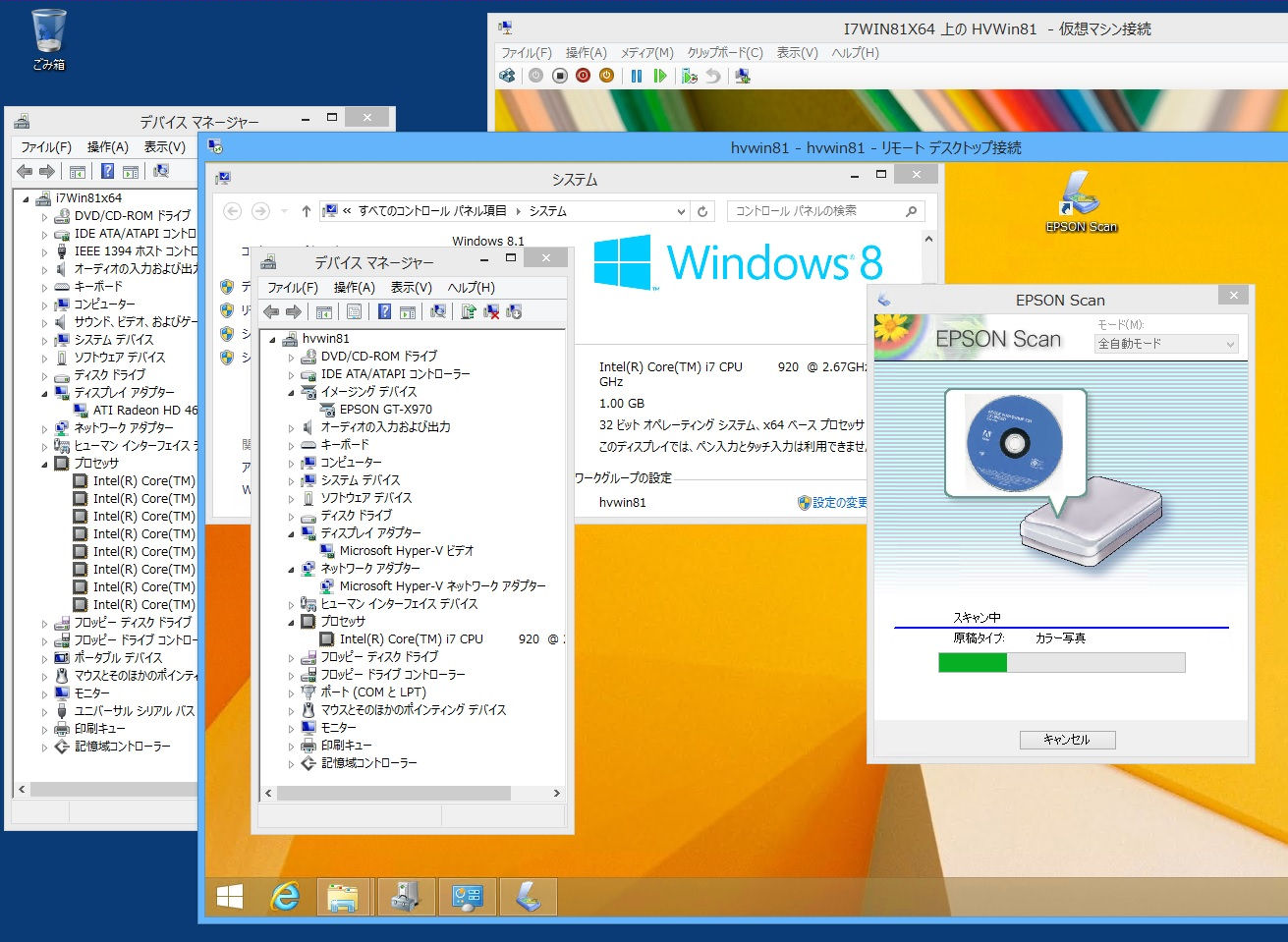Click the orange Save state icon in Hyper-V toolbar
Viewport: 1288px width, 942px height.
click(x=607, y=76)
